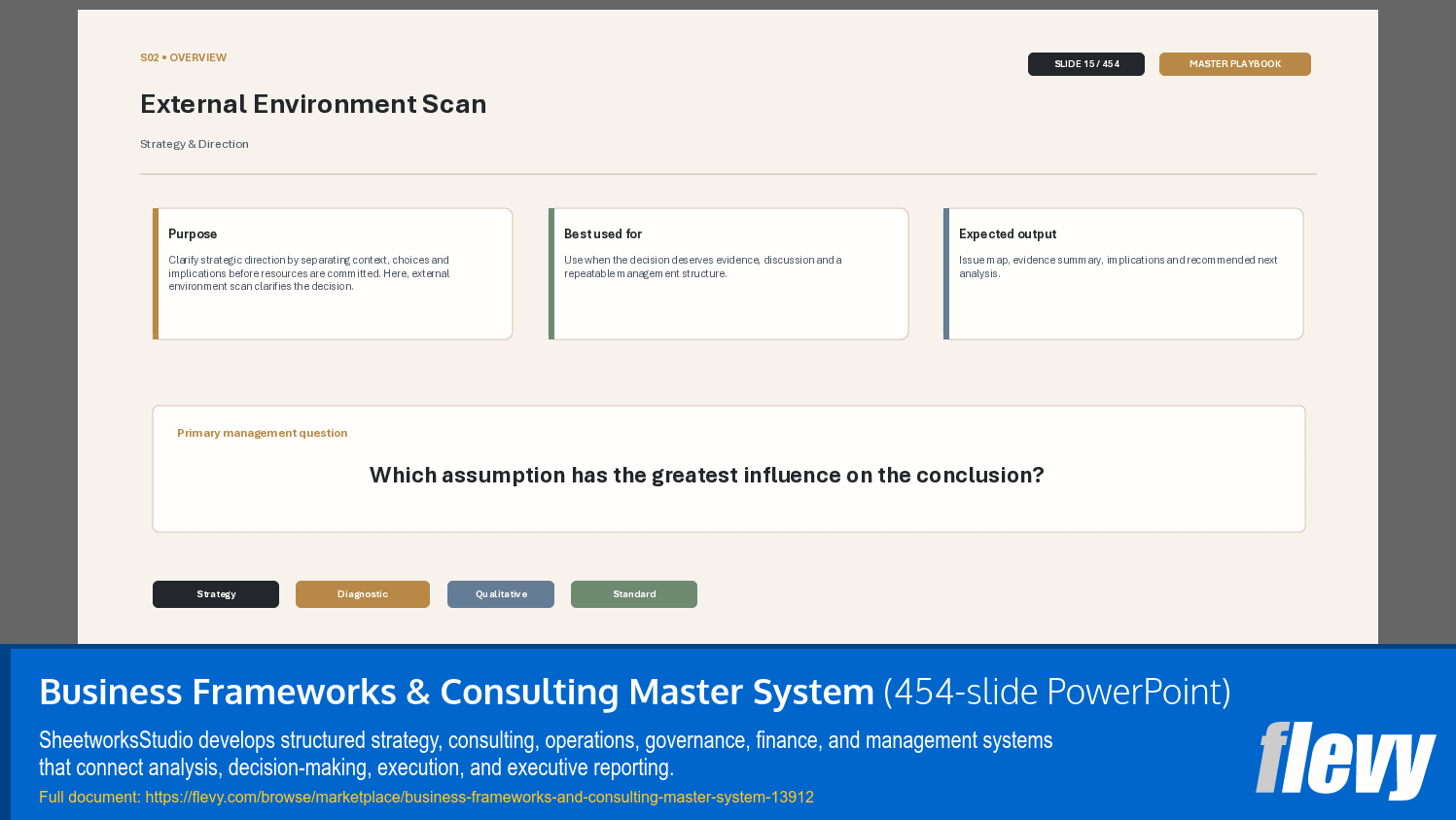Click the S02 • OVERVIEW label
Image resolution: width=1456 pixels, height=820 pixels.
click(184, 58)
